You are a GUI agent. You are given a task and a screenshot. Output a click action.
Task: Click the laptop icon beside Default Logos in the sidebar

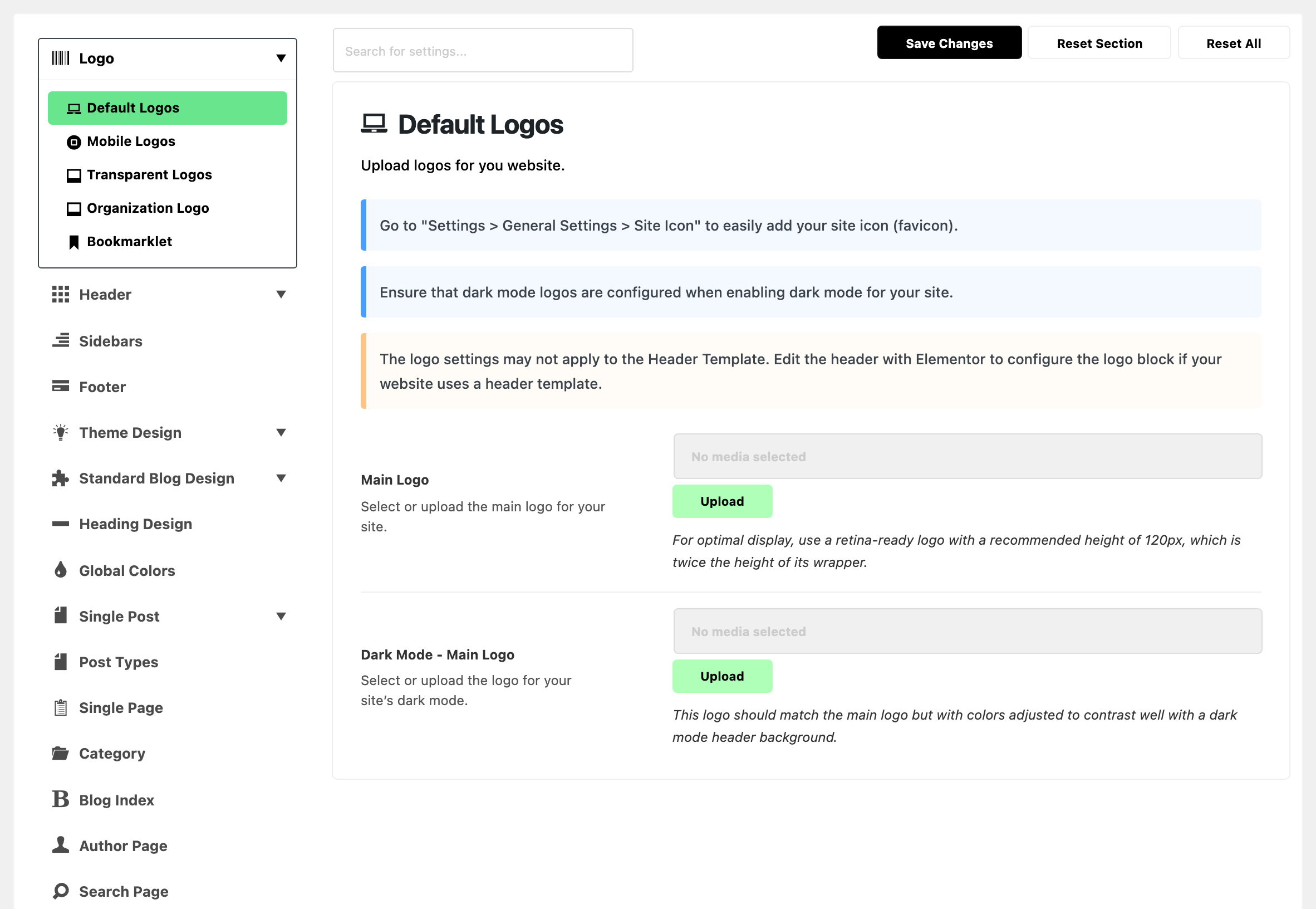point(73,108)
